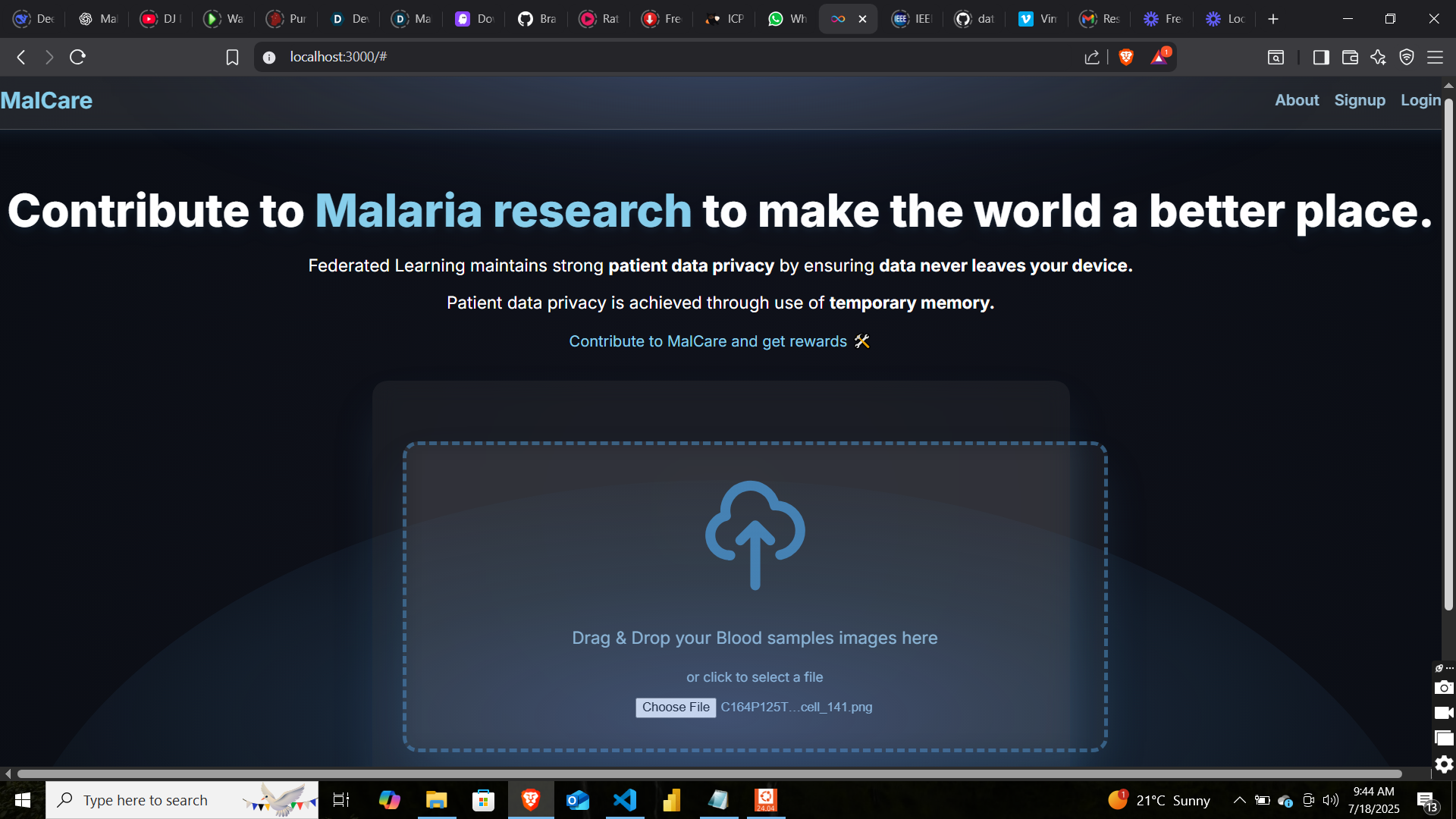Viewport: 1456px width, 819px height.
Task: Open Brave VPN shield icon
Action: [1407, 57]
